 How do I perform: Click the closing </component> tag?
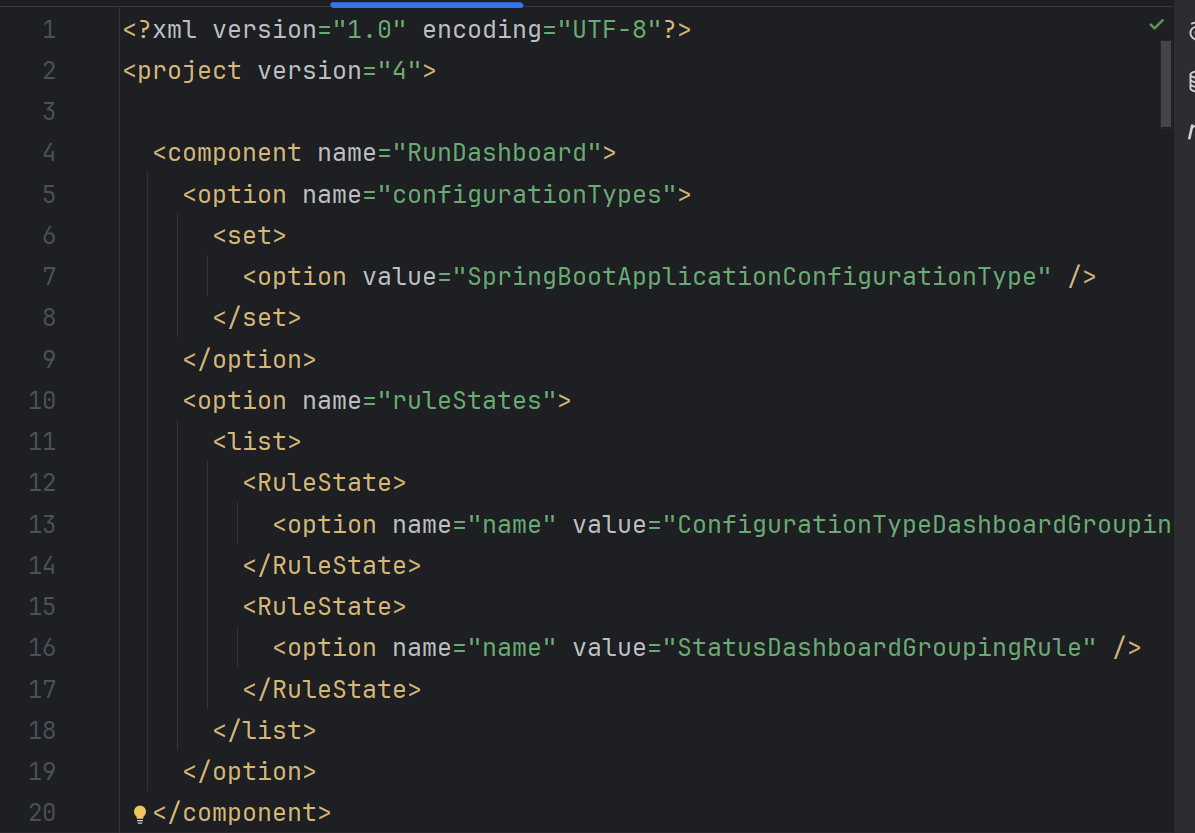[x=241, y=813]
